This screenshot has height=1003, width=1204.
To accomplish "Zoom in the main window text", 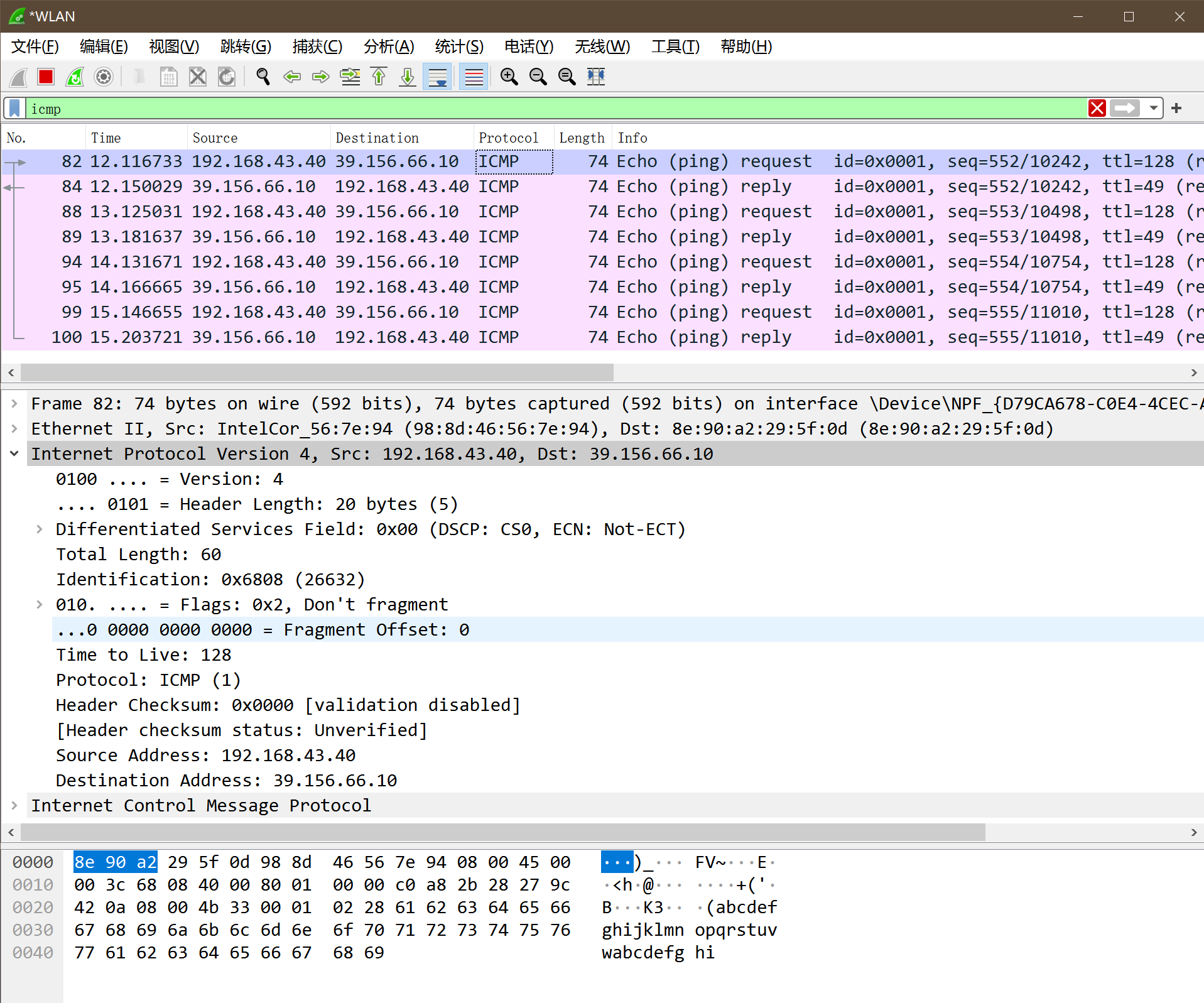I will coord(509,77).
